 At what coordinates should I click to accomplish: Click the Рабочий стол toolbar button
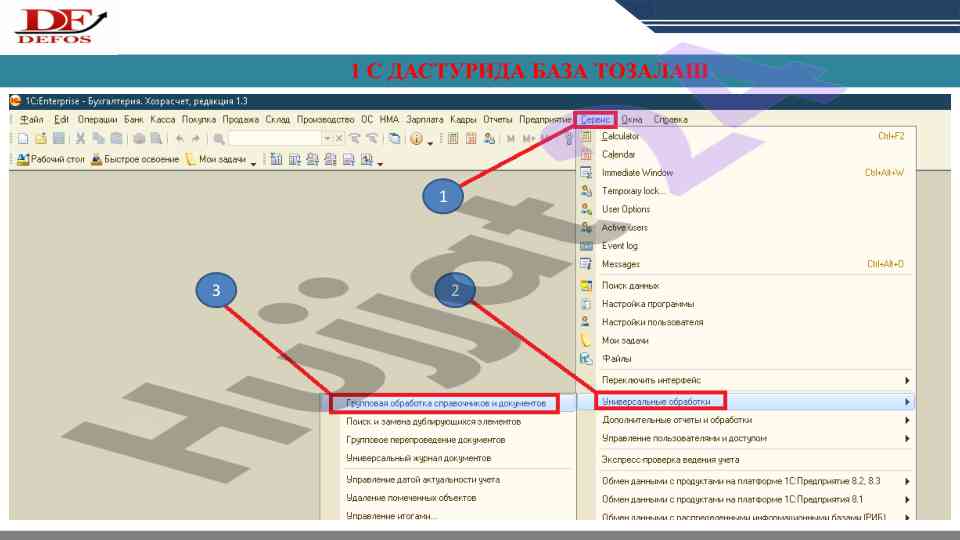coord(51,160)
